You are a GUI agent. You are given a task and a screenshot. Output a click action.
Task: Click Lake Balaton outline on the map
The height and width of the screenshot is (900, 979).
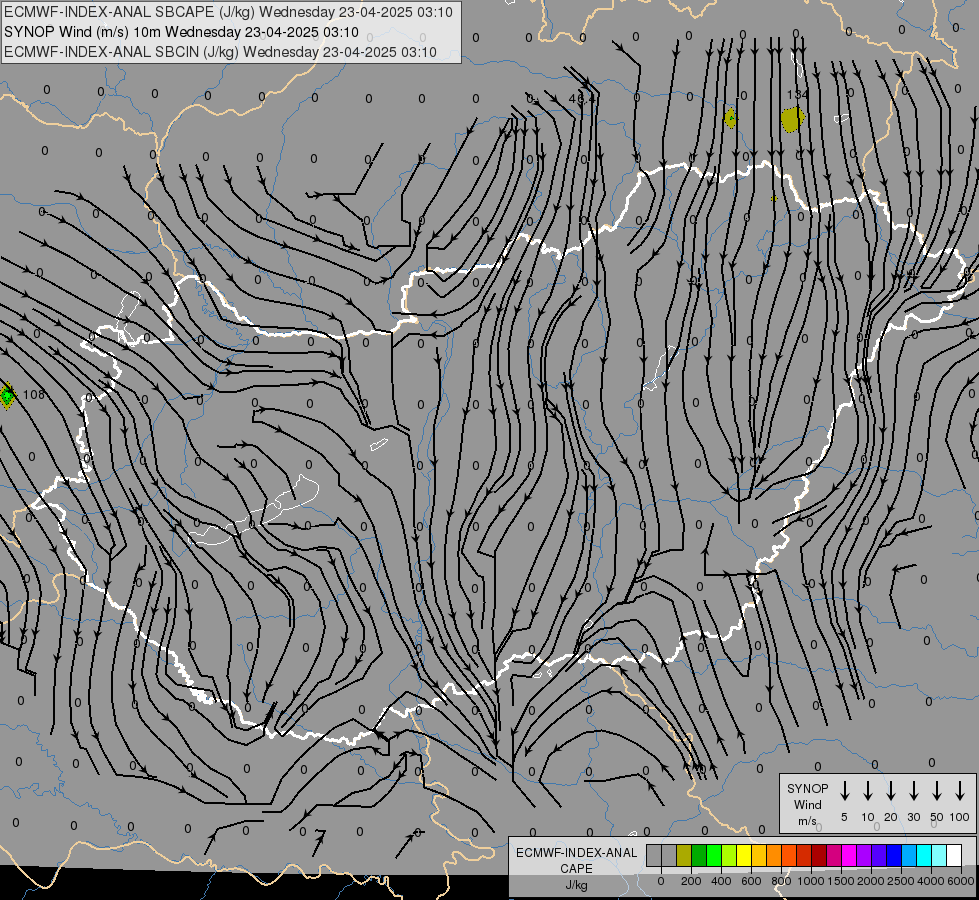[x=255, y=511]
